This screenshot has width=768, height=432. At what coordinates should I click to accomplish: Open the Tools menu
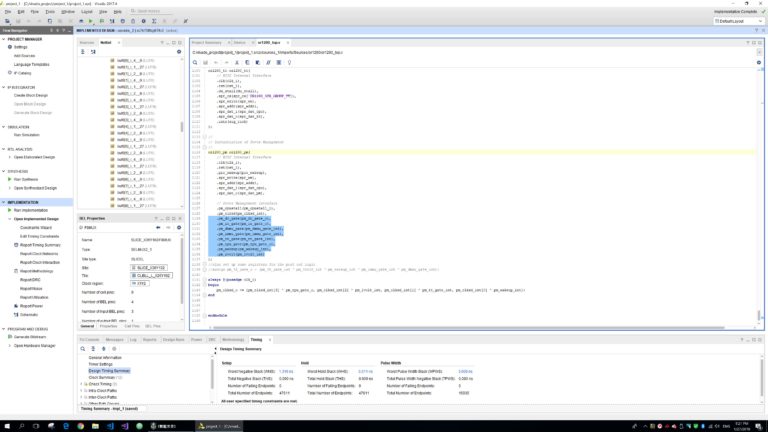coord(50,11)
